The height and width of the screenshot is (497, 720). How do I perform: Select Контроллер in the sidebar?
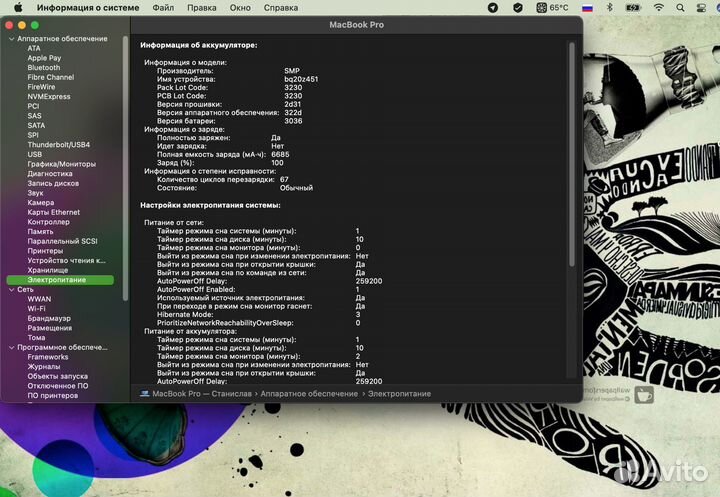point(48,222)
